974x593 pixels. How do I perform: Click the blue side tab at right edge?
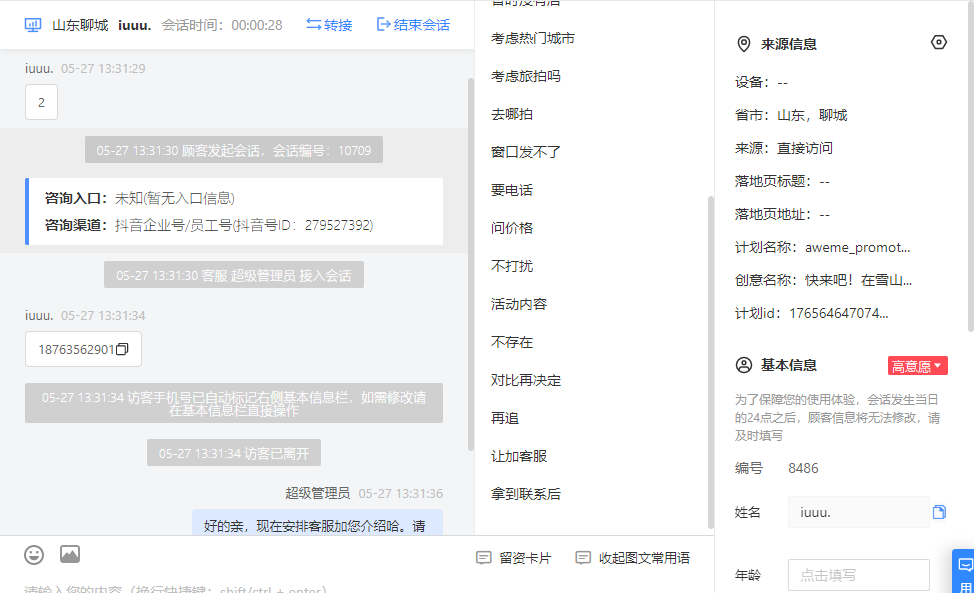tap(964, 571)
